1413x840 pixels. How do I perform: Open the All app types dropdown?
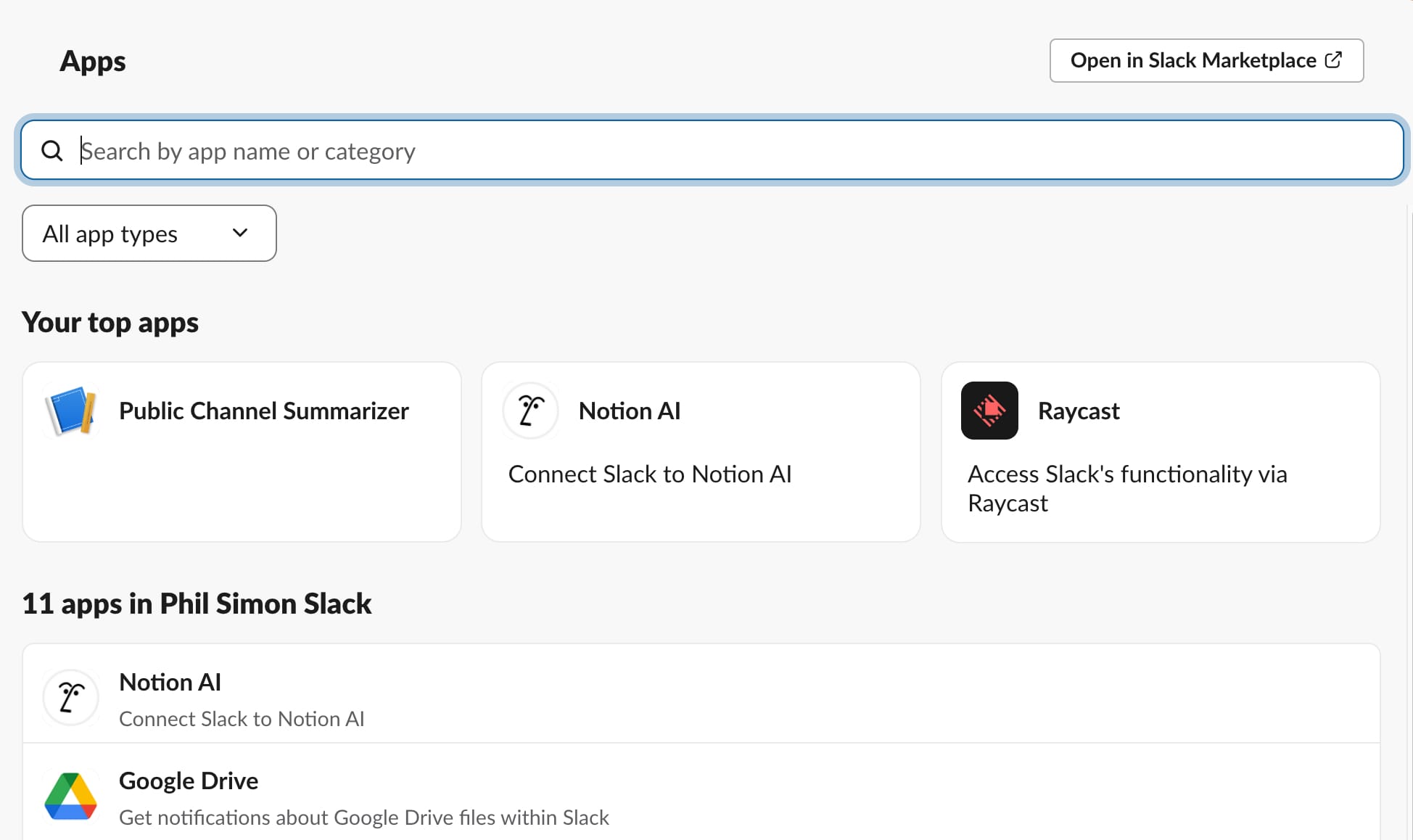click(x=149, y=234)
